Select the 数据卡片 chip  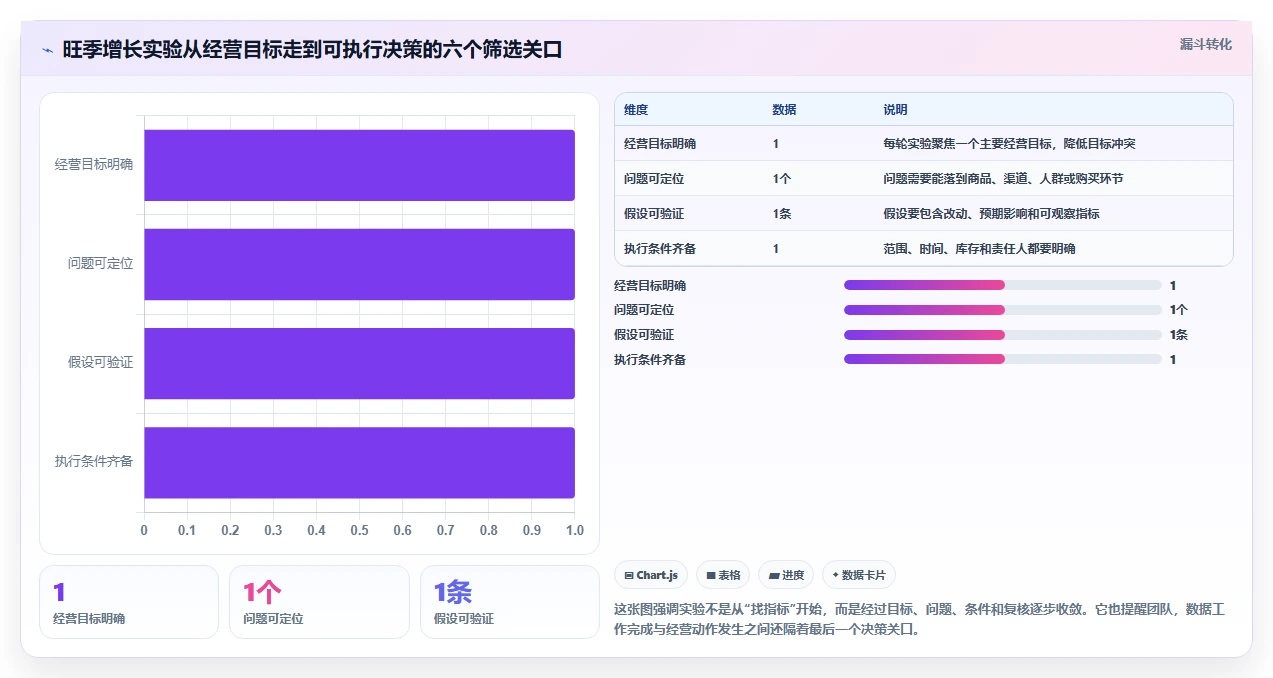(859, 575)
